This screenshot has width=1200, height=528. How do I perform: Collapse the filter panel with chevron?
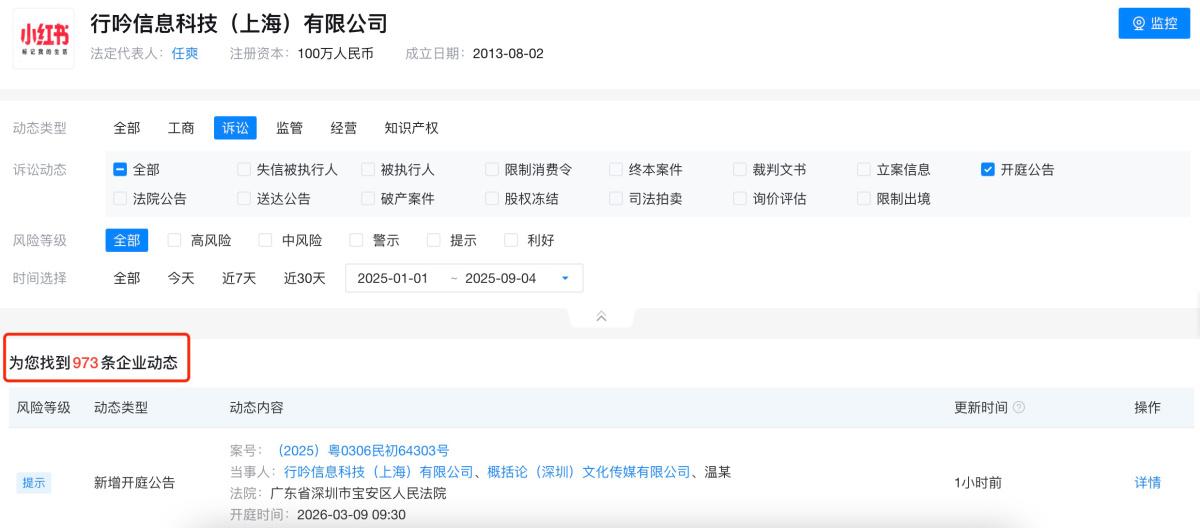click(x=601, y=316)
